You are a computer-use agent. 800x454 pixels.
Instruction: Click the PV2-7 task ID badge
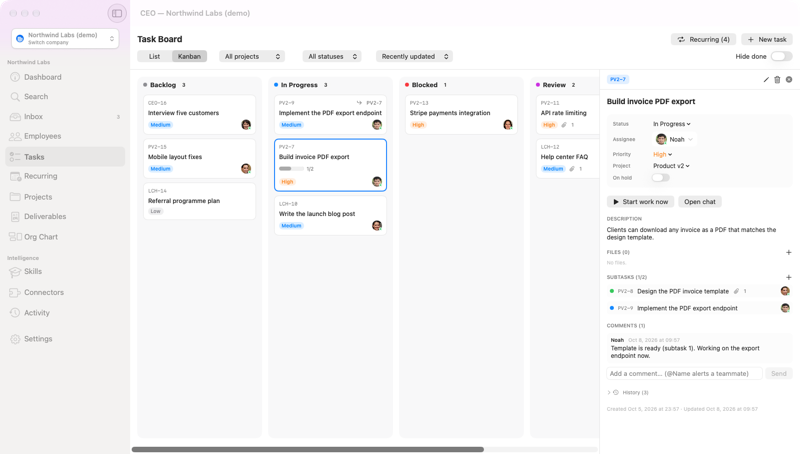pyautogui.click(x=618, y=80)
